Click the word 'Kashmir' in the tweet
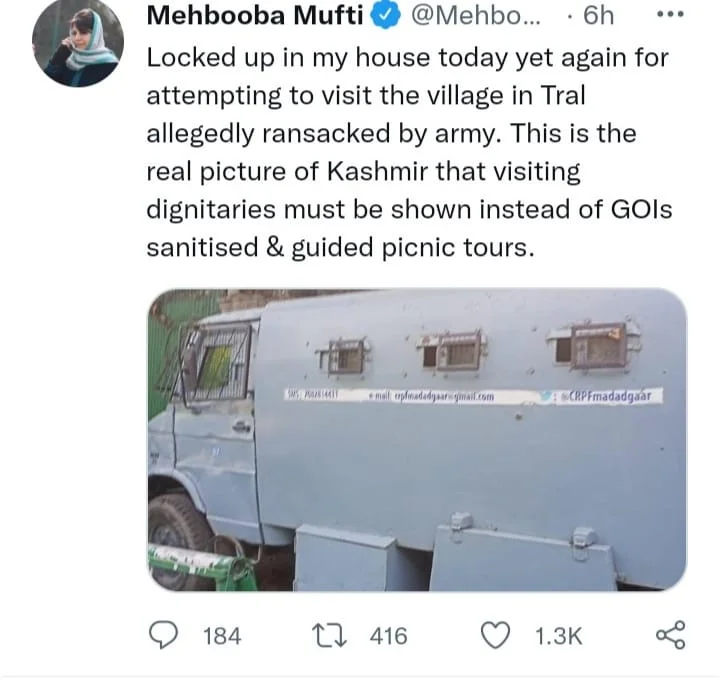The image size is (720, 680). [x=372, y=171]
